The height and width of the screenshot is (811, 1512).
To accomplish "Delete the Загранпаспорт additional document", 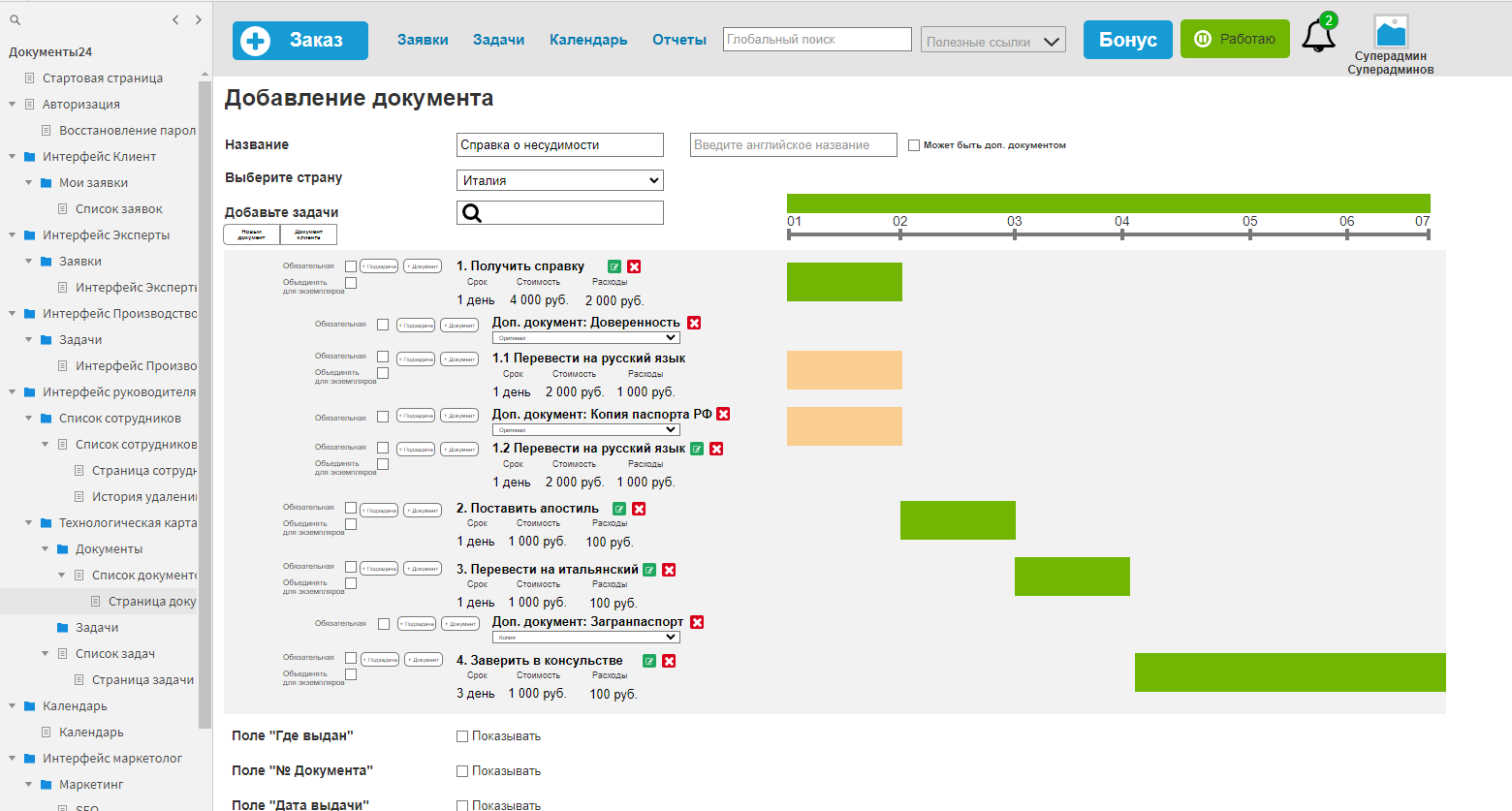I will [x=697, y=622].
